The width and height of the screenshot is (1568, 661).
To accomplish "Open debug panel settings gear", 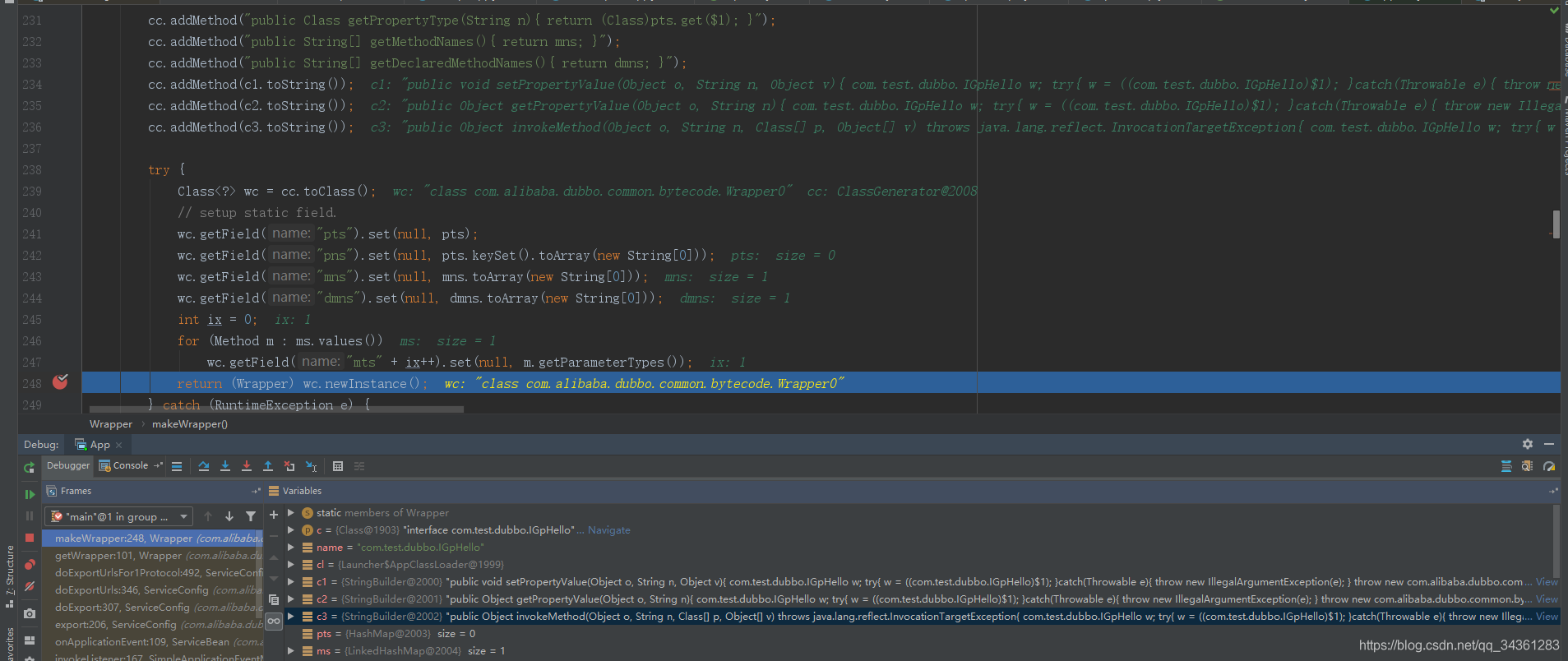I will coord(1527,444).
